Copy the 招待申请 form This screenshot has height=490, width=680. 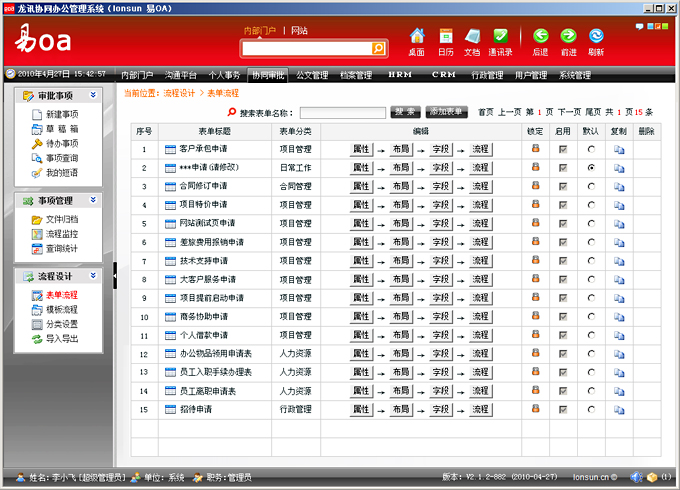click(619, 410)
